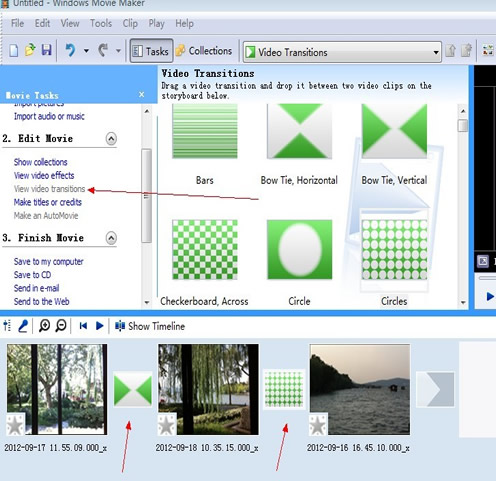Play the storyboard

[99, 326]
